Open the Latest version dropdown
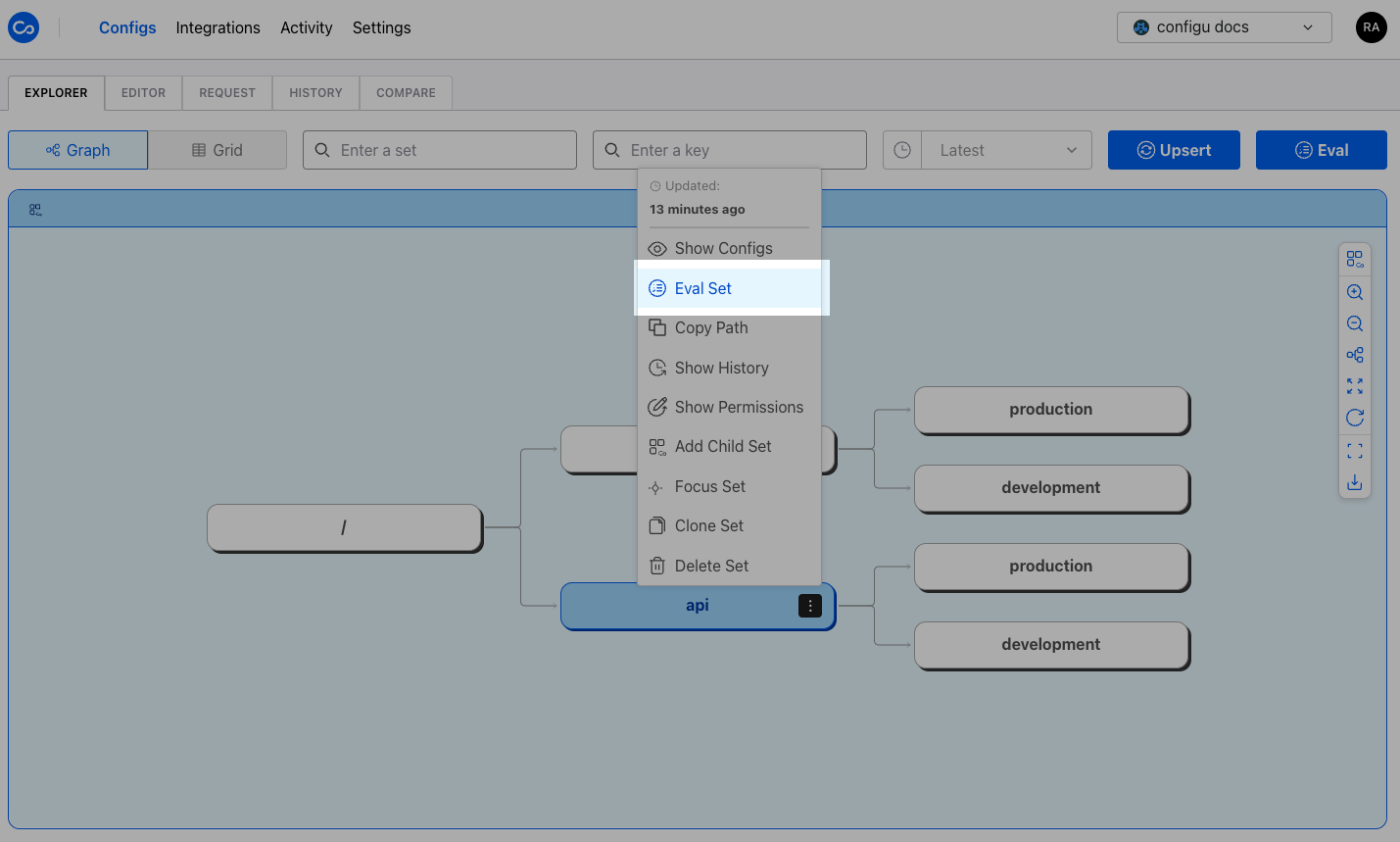This screenshot has height=842, width=1400. pyautogui.click(x=1007, y=150)
